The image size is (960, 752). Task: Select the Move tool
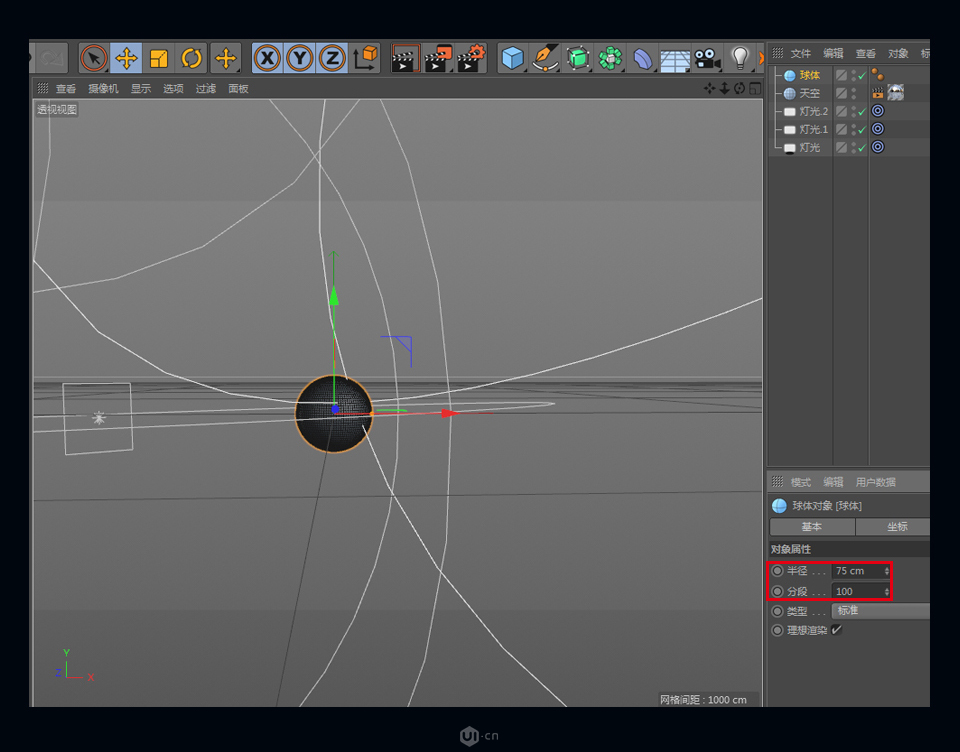(125, 58)
